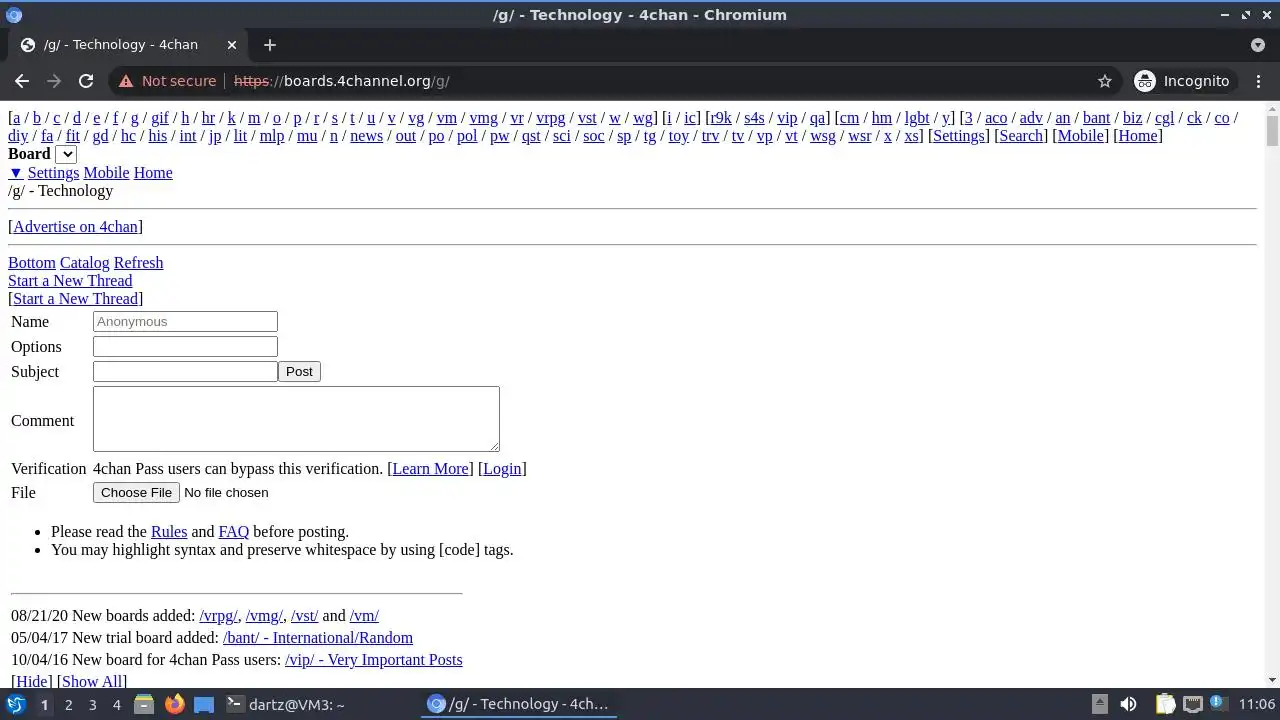Open the Catalog link
Screen dimensions: 1280x720
[84, 263]
